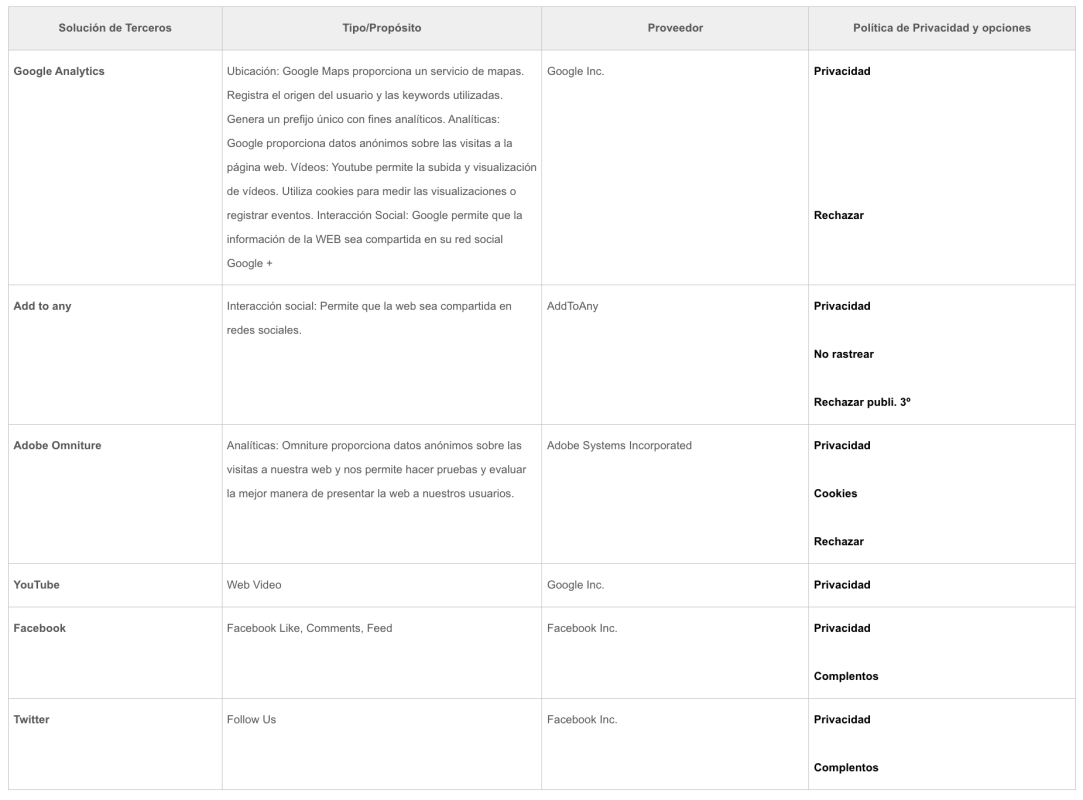1083x800 pixels.
Task: Click the Cookies link for Adobe Omniture
Action: (x=835, y=493)
